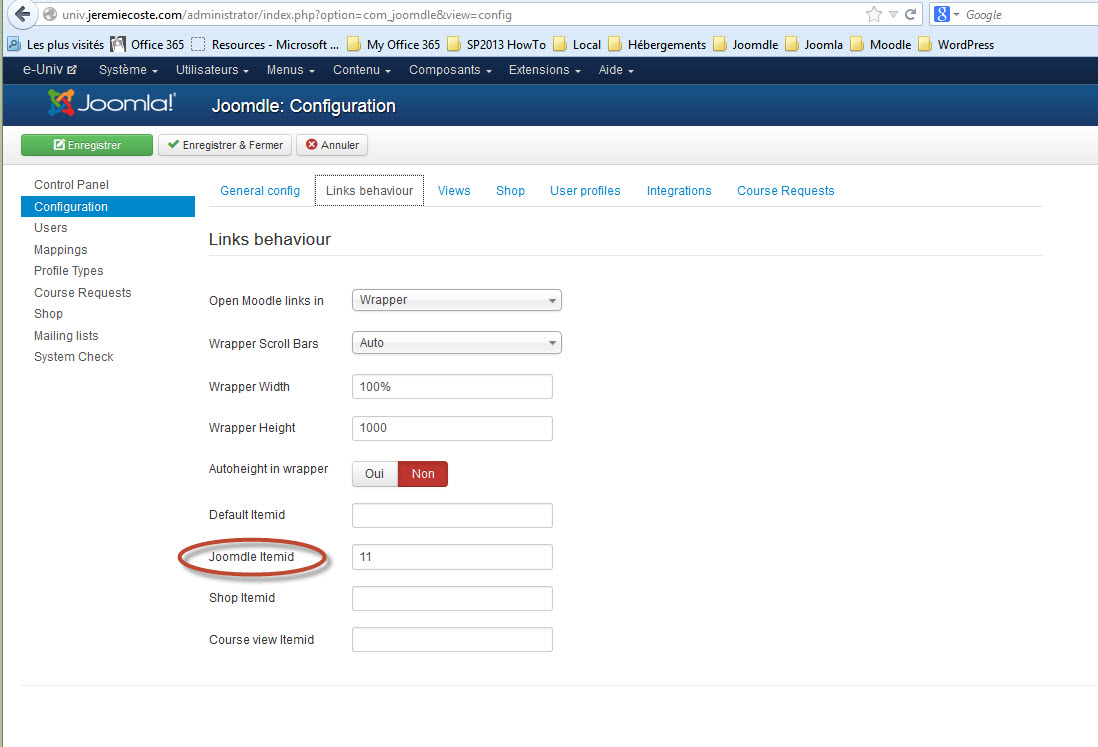Click the Joomdle Itemid input field

[x=452, y=557]
